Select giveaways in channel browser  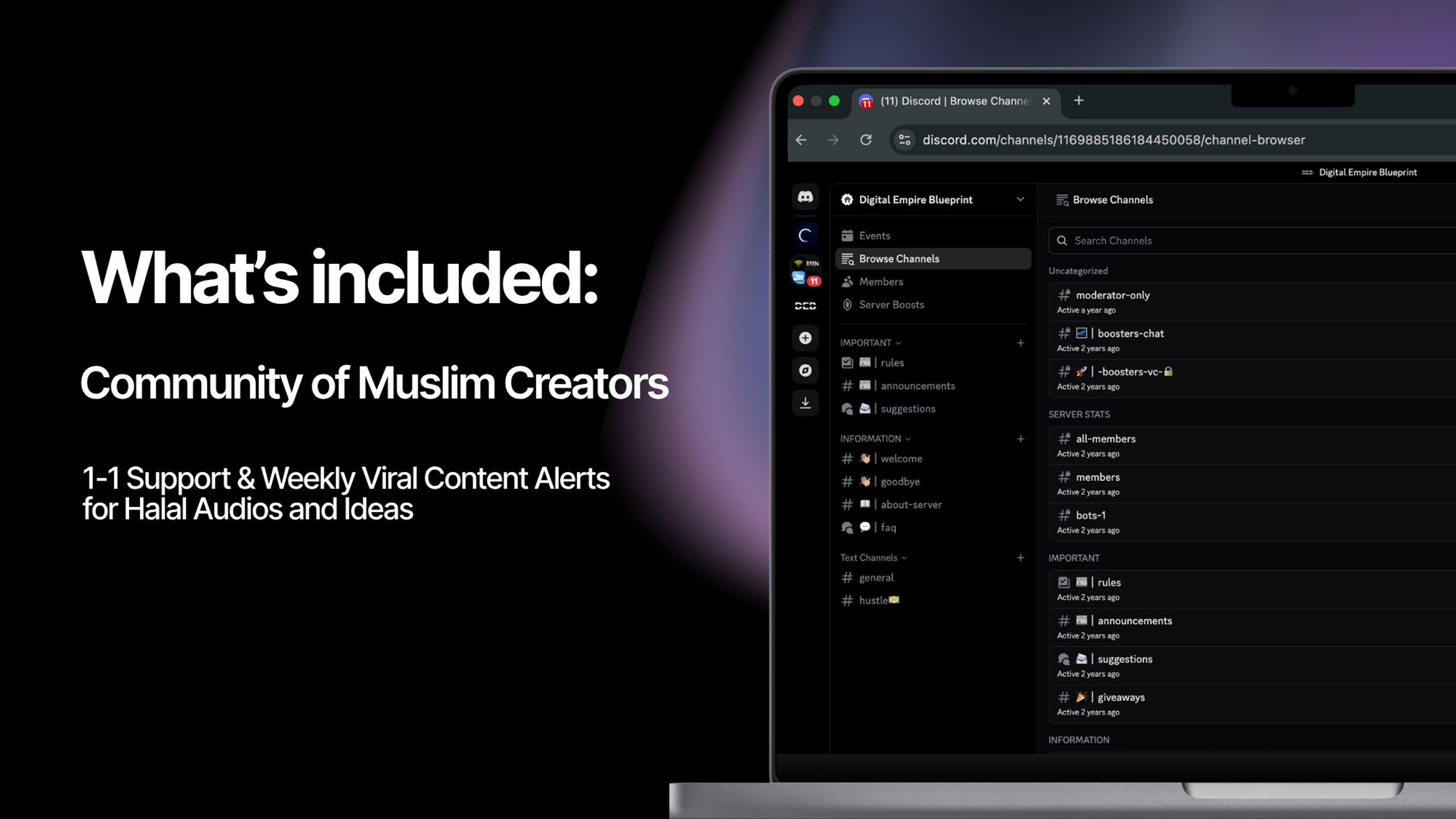(x=1251, y=704)
